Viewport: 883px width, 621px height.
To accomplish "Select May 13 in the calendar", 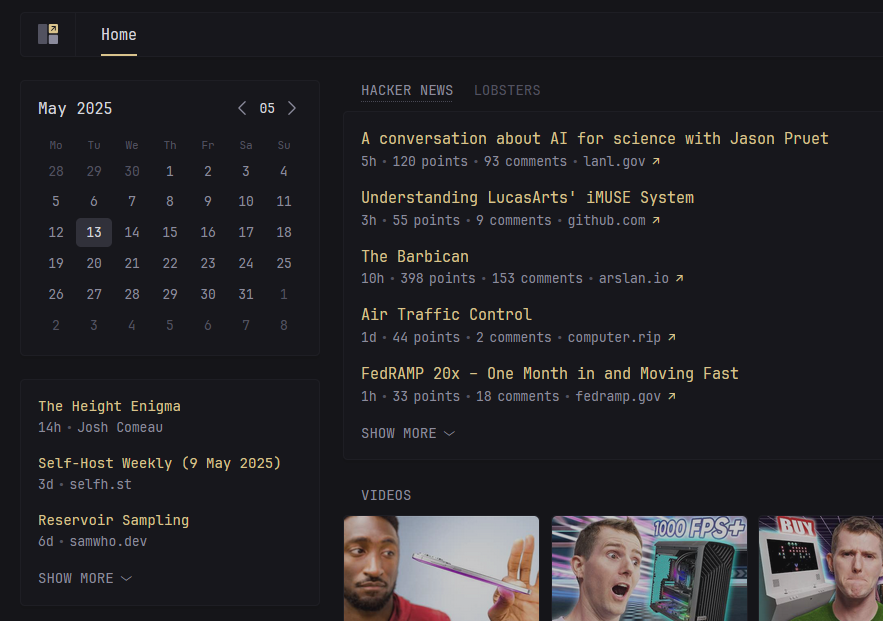I will tap(94, 232).
